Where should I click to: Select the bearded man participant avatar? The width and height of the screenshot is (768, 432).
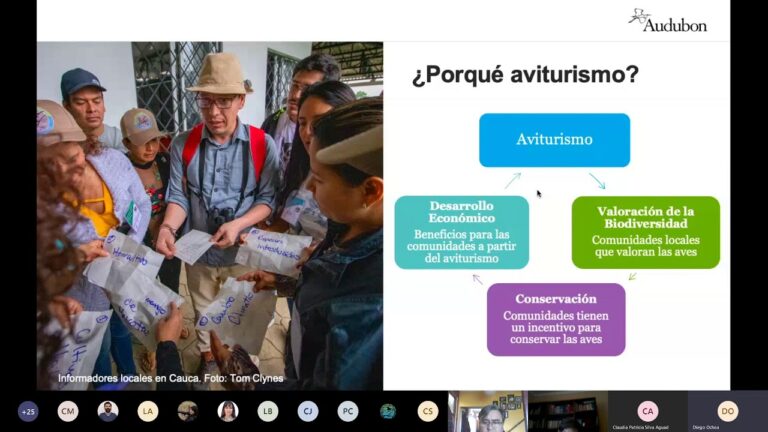[108, 411]
